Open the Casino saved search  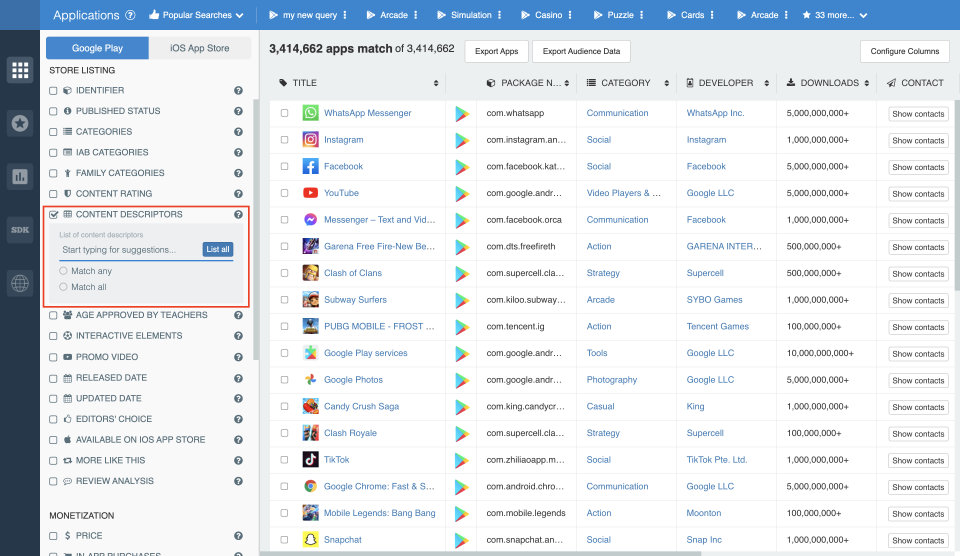point(541,15)
